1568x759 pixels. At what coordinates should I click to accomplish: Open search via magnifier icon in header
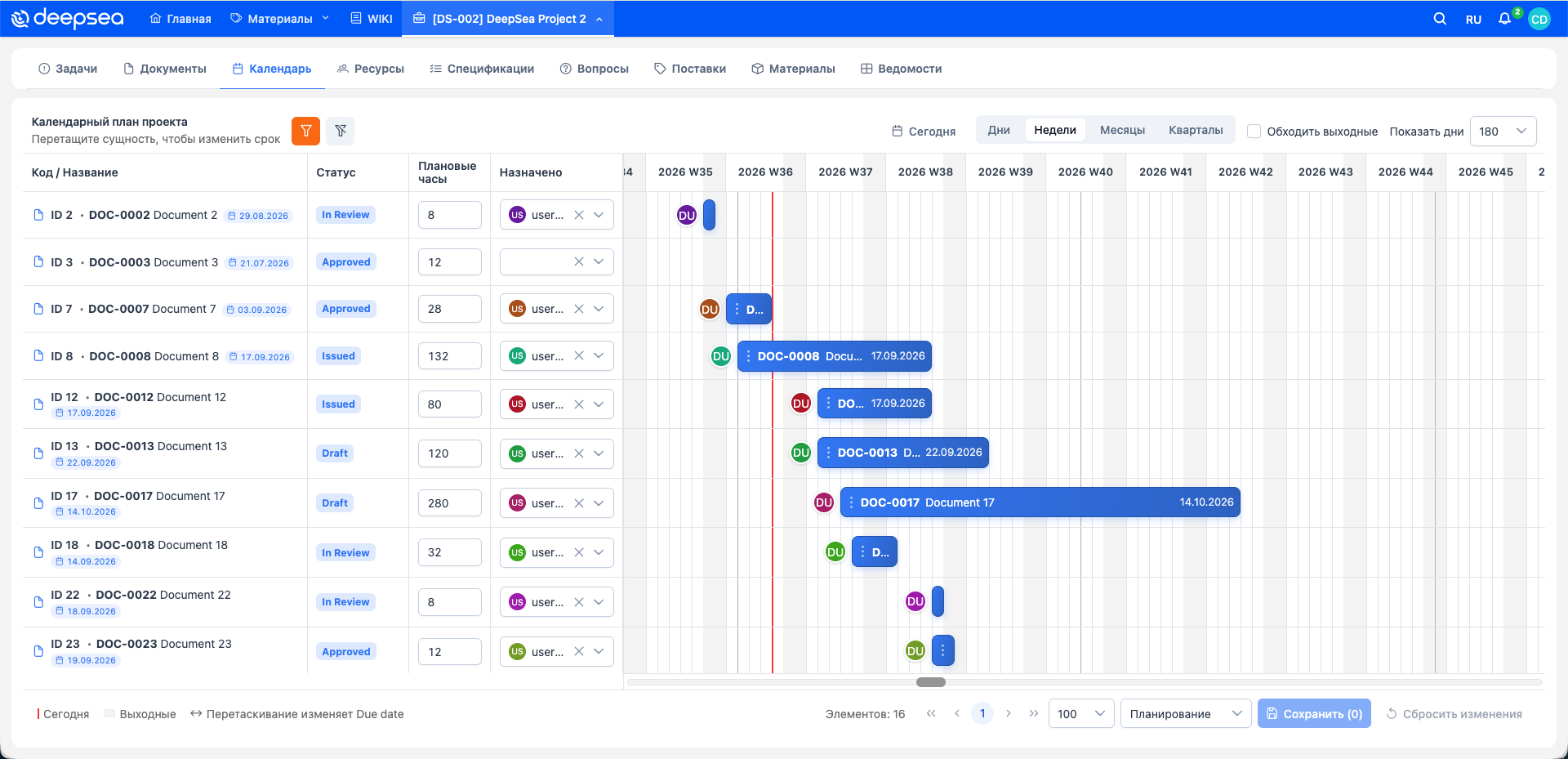pos(1440,19)
